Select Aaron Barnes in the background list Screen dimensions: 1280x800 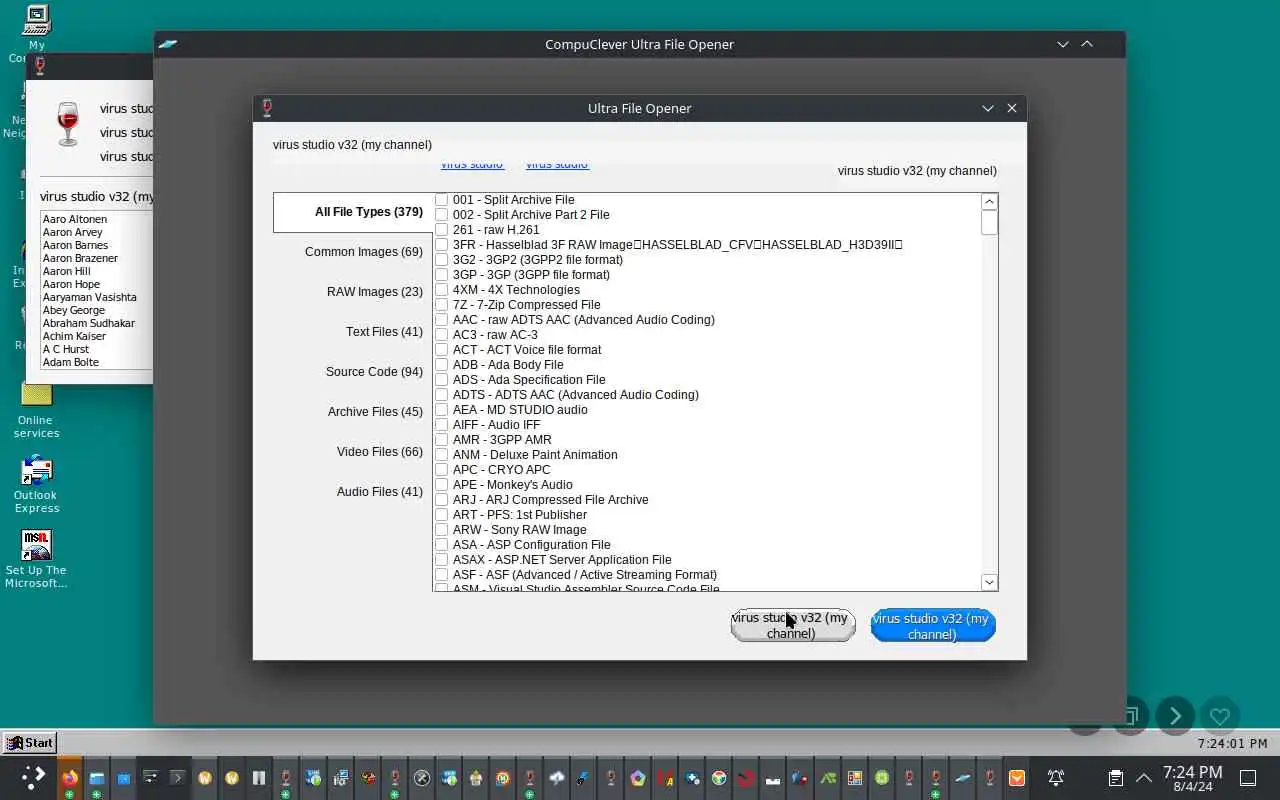[75, 245]
